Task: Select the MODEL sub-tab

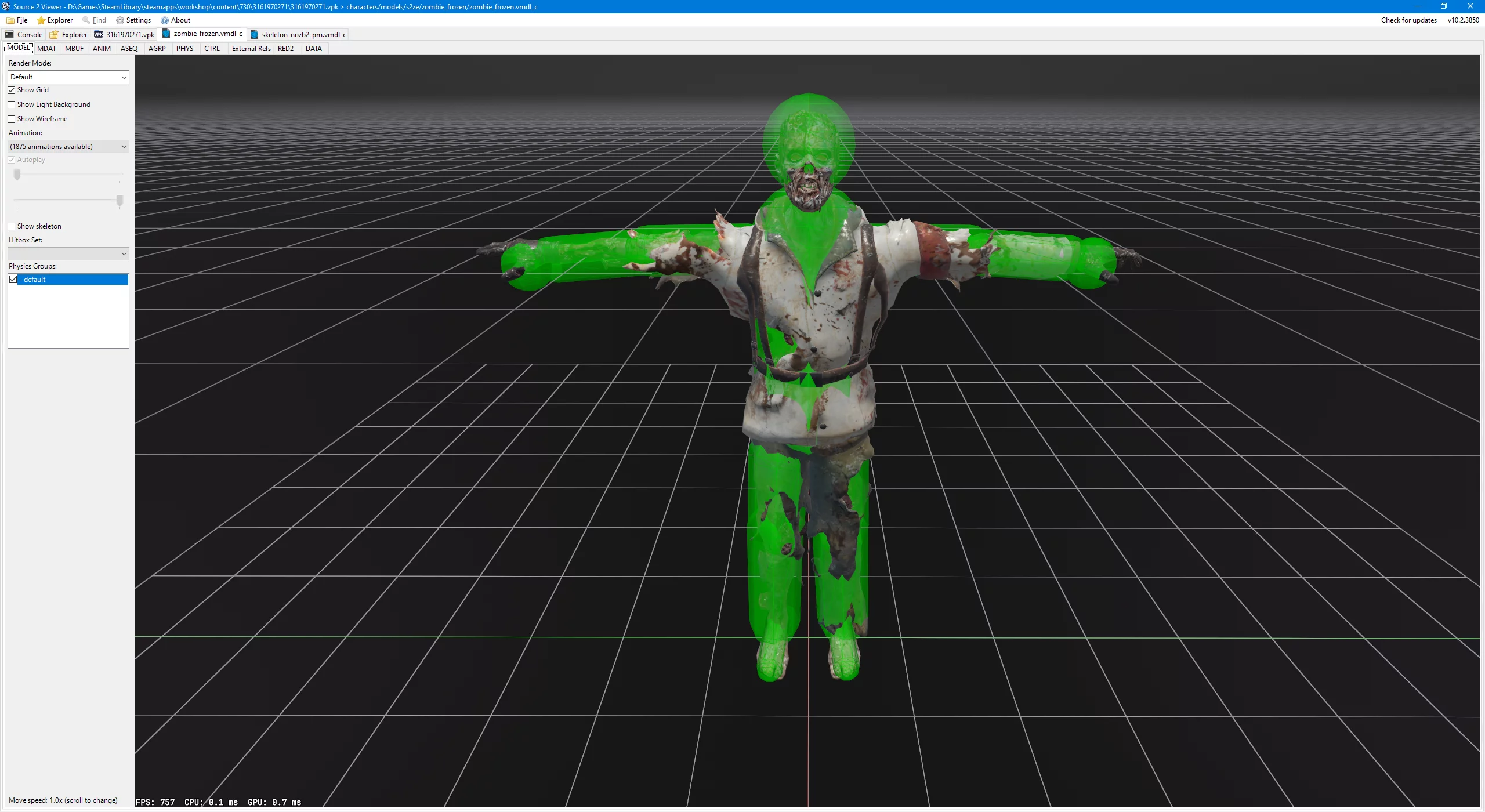Action: point(19,48)
